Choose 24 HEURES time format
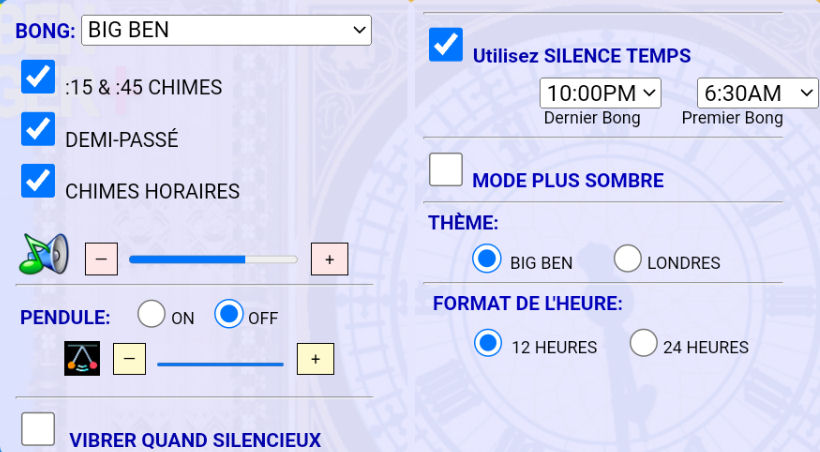The height and width of the screenshot is (452, 820). (x=644, y=344)
